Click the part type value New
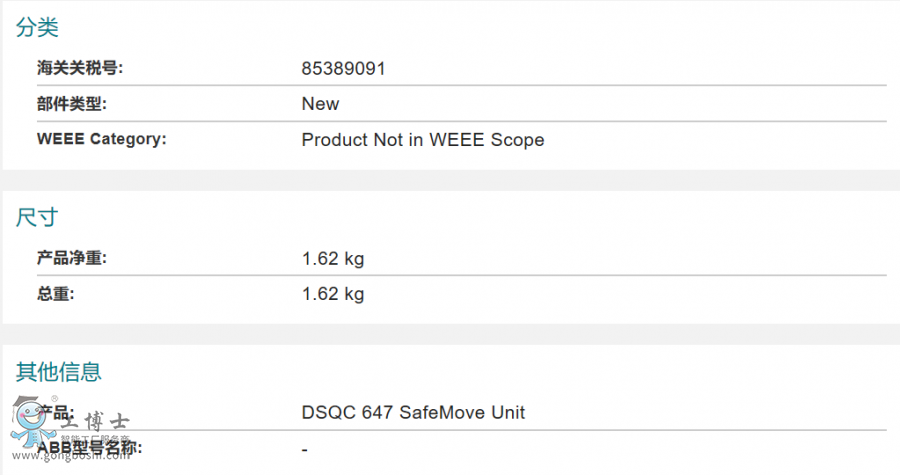The width and height of the screenshot is (900, 475). coord(320,104)
